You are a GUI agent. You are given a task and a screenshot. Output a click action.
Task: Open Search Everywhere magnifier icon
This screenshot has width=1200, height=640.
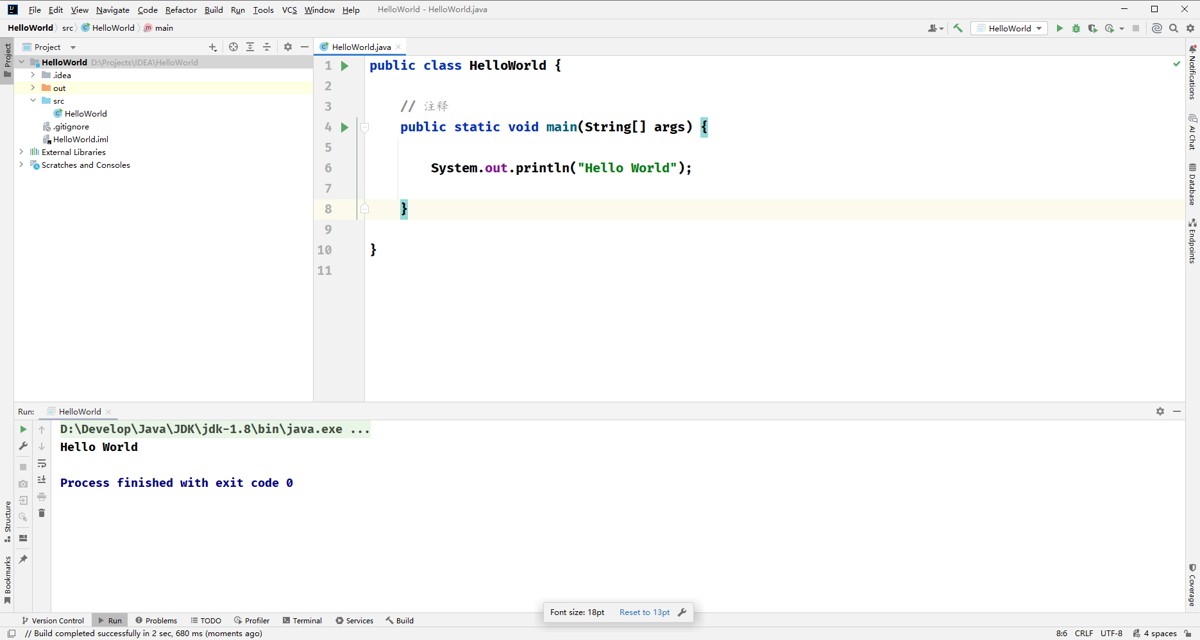click(x=1173, y=28)
